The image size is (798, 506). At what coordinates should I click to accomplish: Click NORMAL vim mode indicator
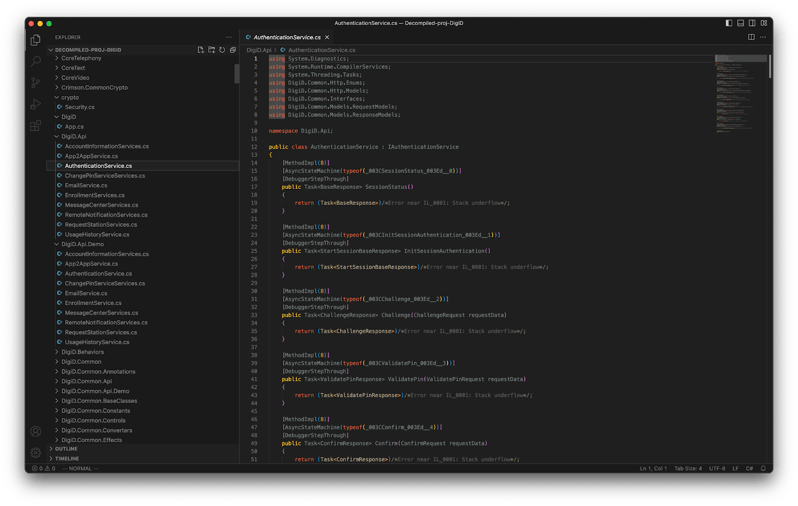(x=80, y=468)
